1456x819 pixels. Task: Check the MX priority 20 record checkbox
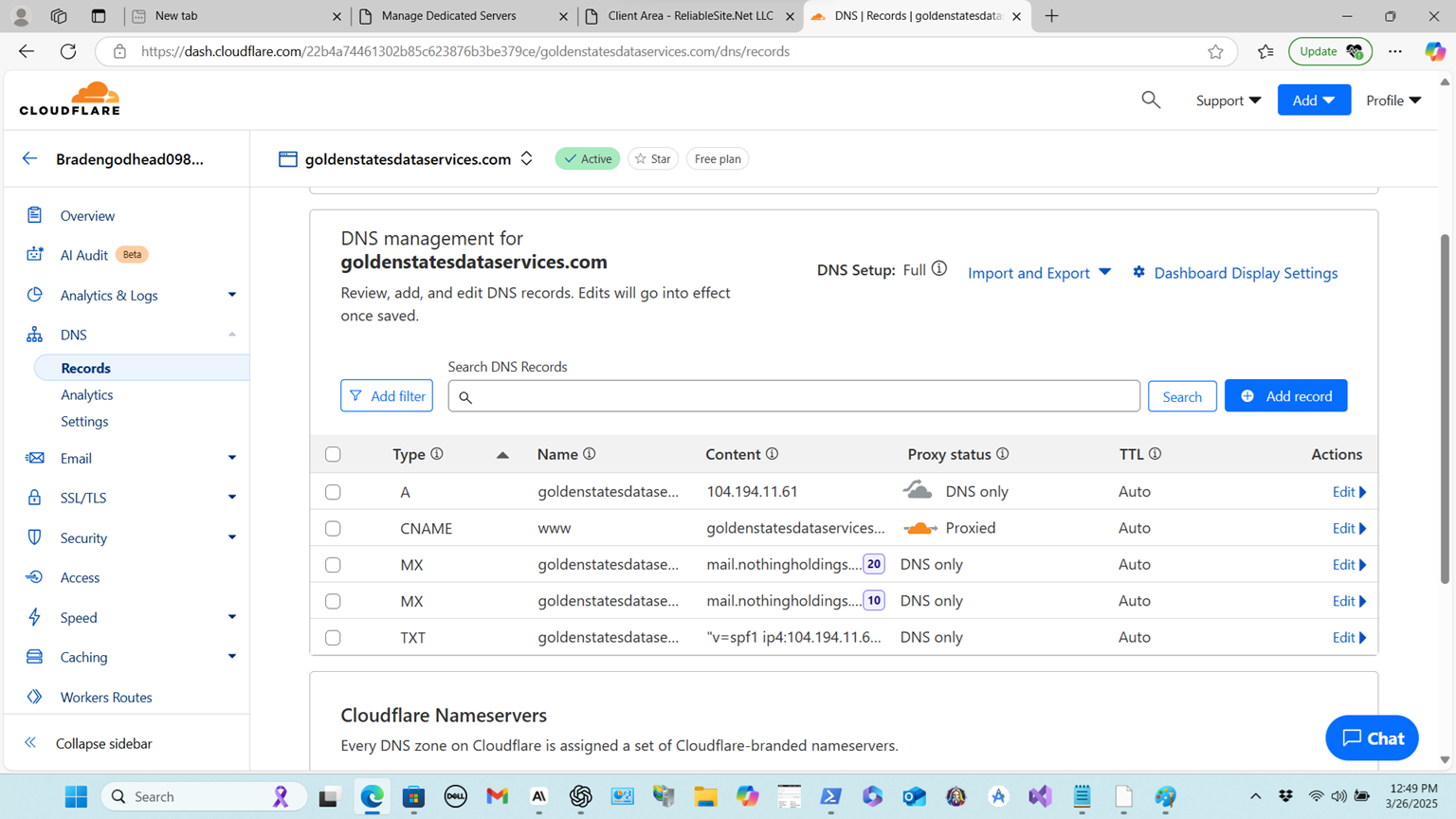pos(333,565)
